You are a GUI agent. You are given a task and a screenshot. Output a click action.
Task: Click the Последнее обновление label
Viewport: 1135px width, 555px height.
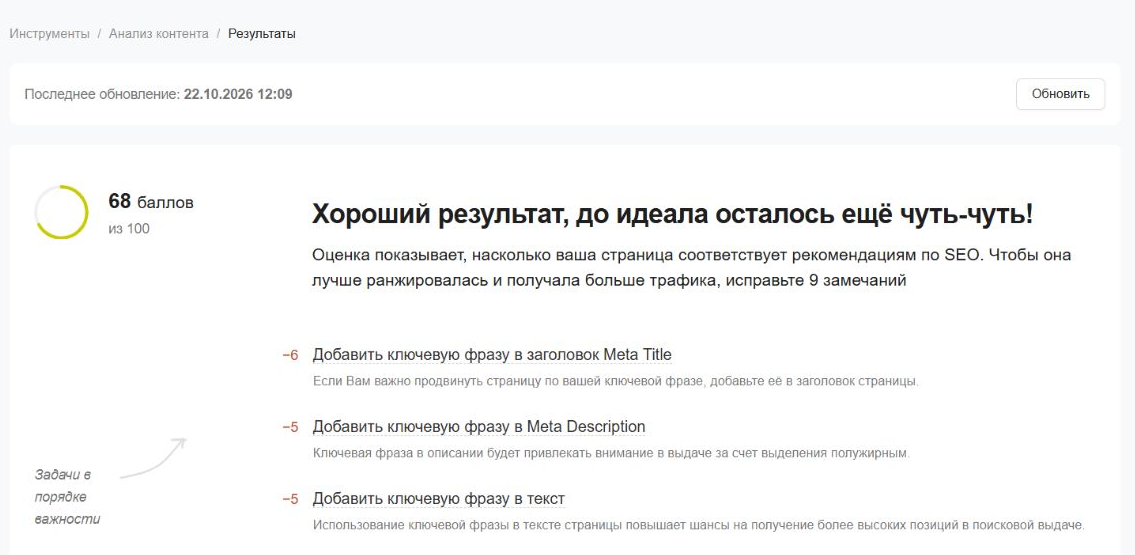102,94
